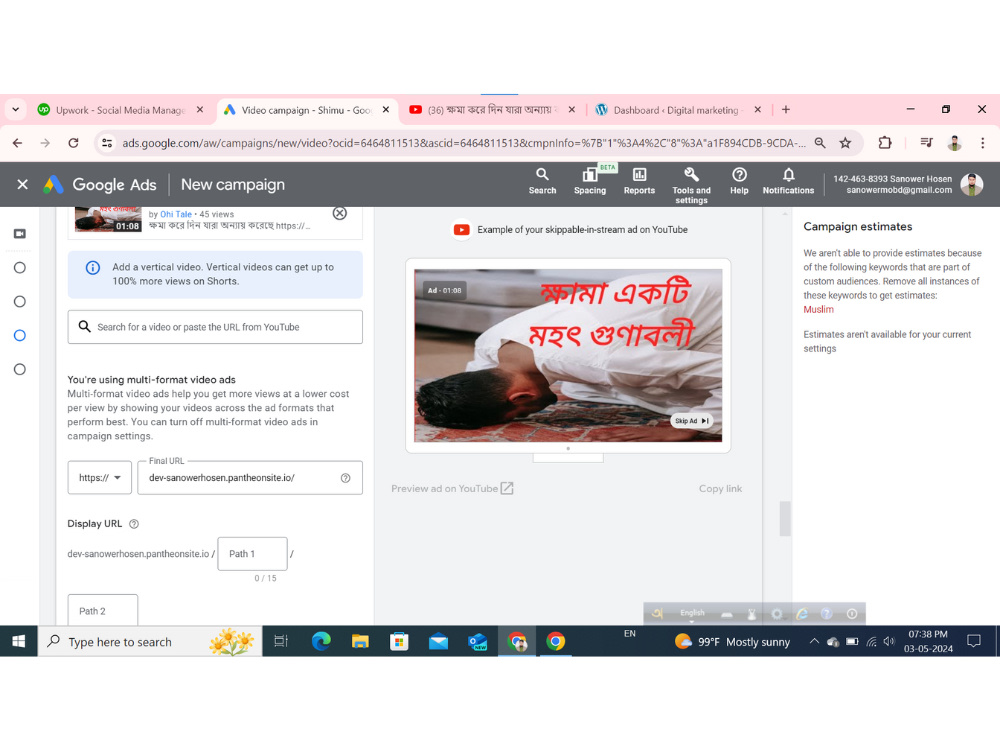This screenshot has height=750, width=1000.
Task: Click the video camera step icon in left rail
Action: (20, 233)
